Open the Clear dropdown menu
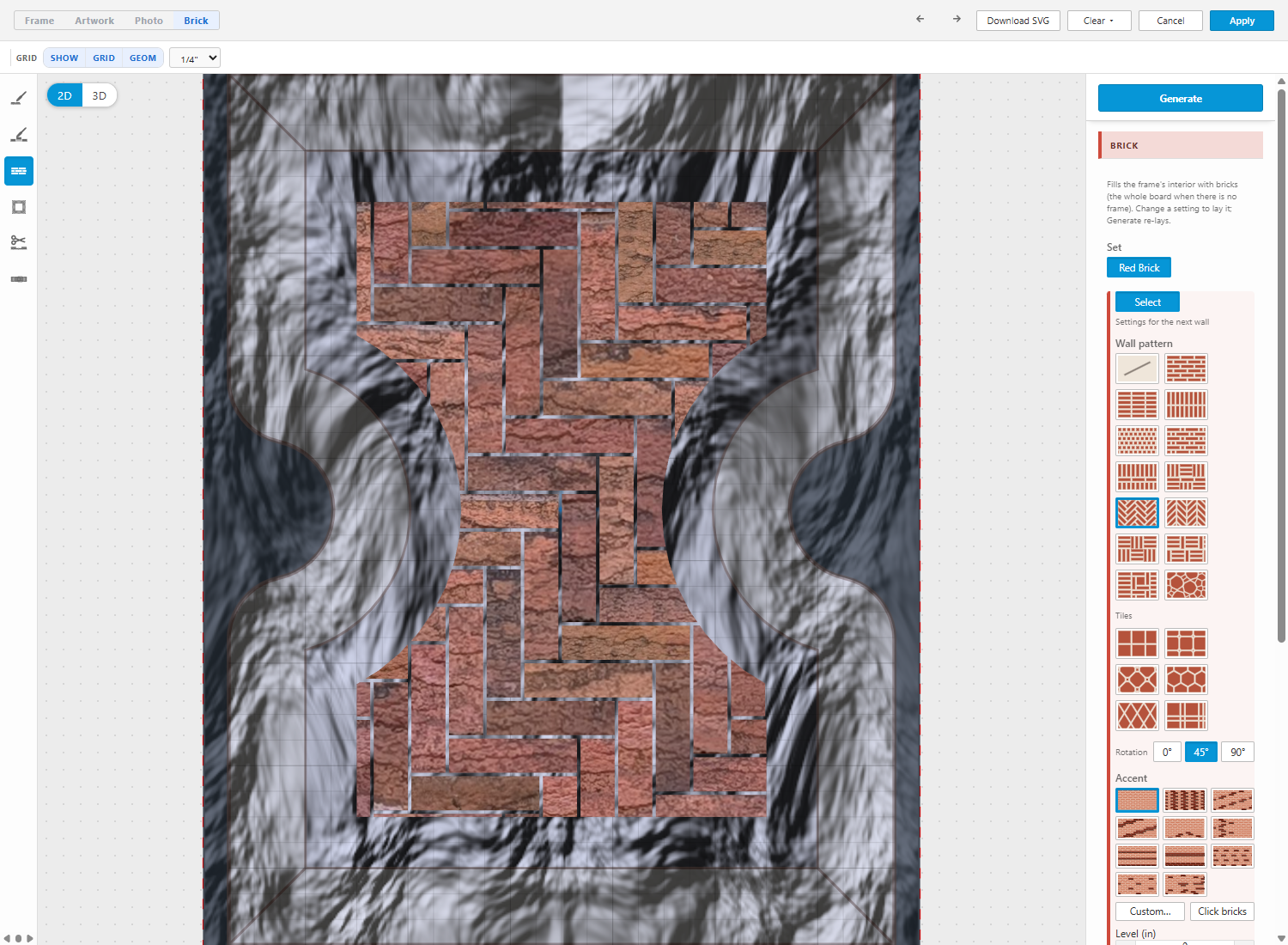The height and width of the screenshot is (945, 1288). [x=1098, y=21]
